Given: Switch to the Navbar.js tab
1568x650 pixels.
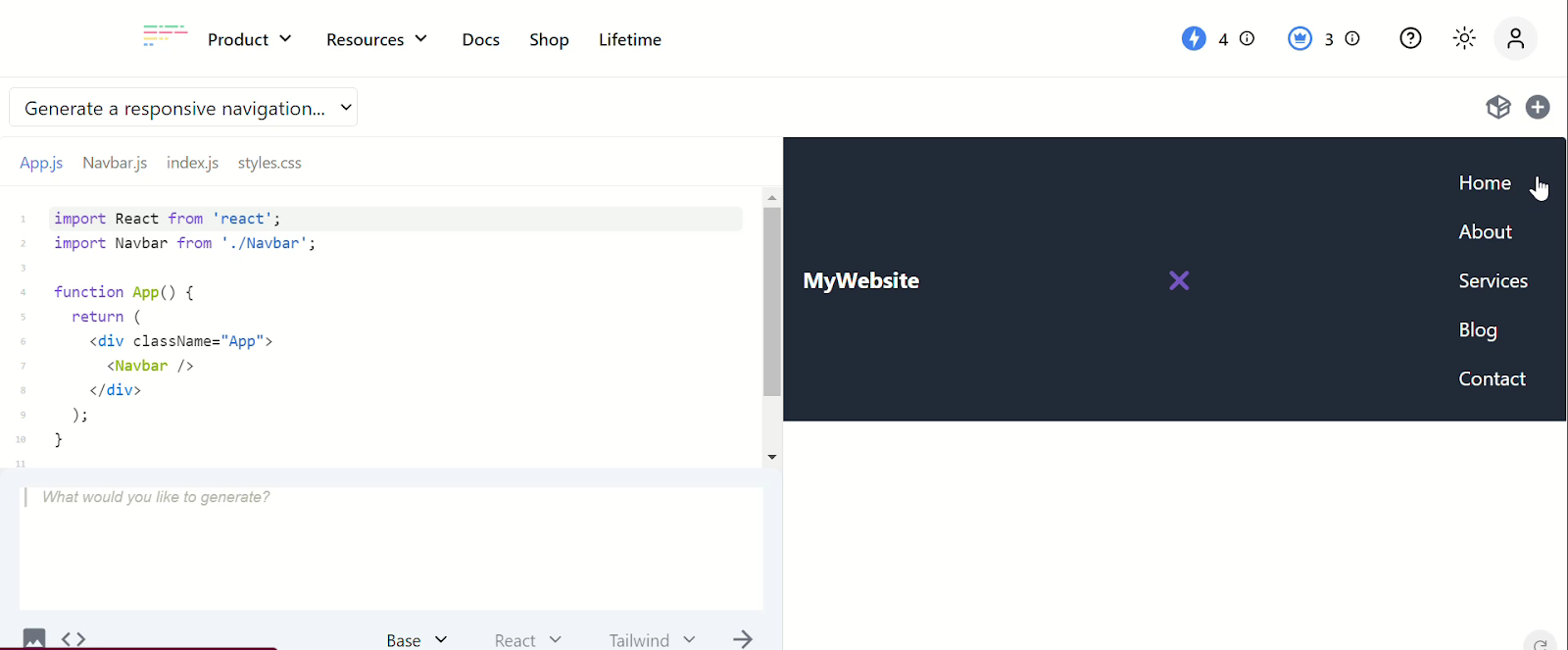Looking at the screenshot, I should (115, 163).
